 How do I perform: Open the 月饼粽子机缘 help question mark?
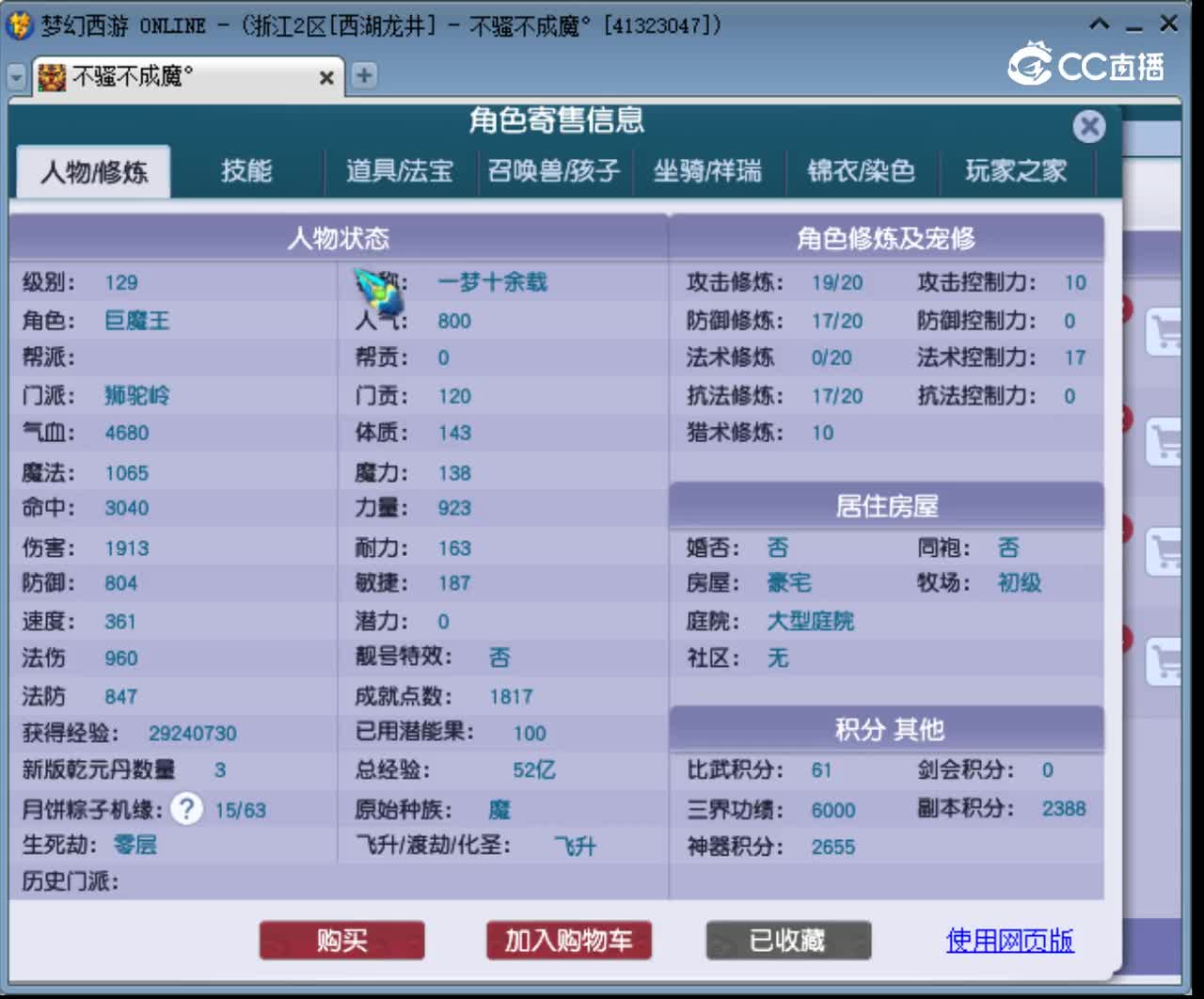pyautogui.click(x=186, y=809)
